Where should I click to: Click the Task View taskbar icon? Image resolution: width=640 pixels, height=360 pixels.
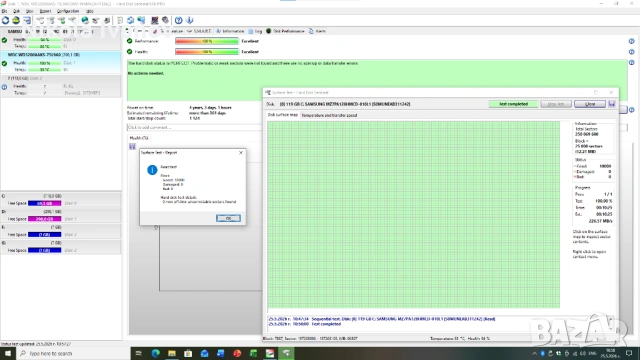pyautogui.click(x=138, y=353)
